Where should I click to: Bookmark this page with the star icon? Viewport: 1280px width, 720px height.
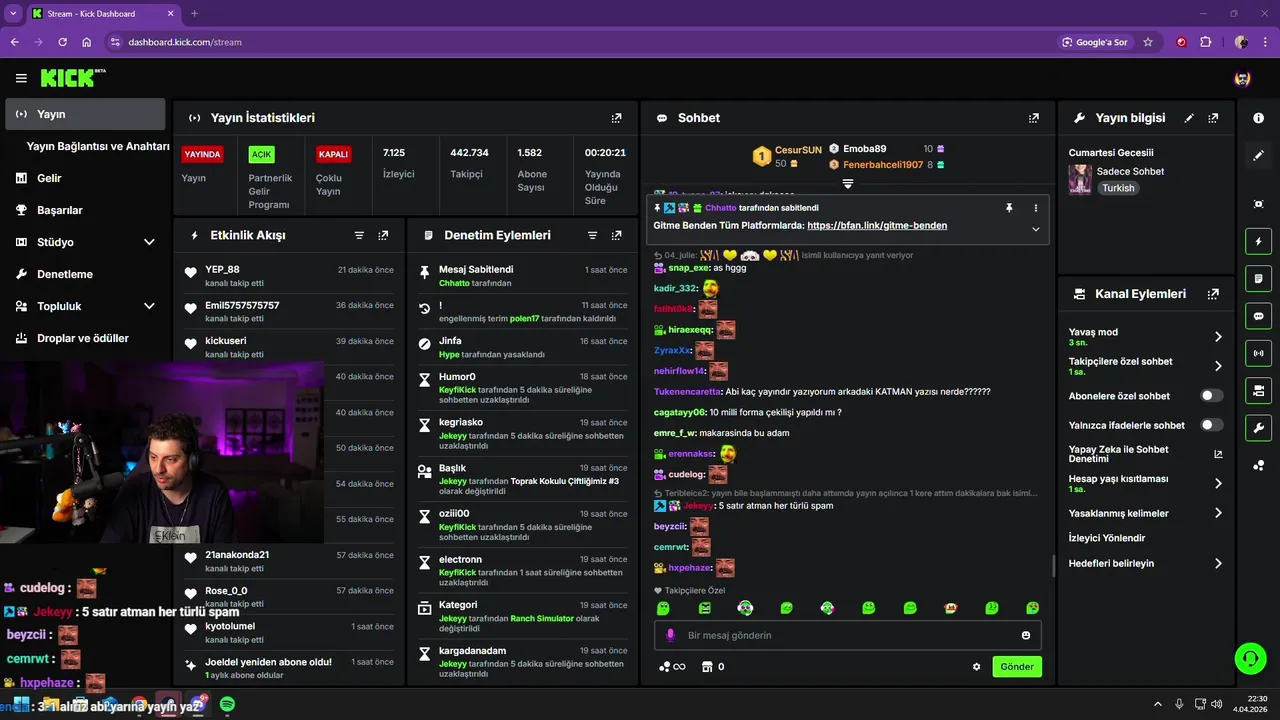(1148, 42)
